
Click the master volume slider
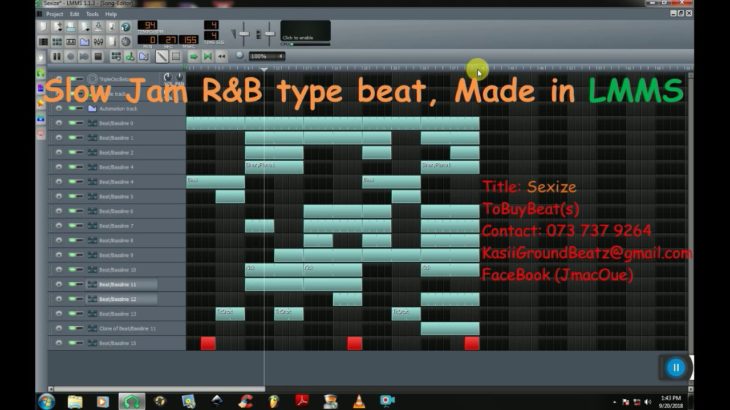point(244,34)
